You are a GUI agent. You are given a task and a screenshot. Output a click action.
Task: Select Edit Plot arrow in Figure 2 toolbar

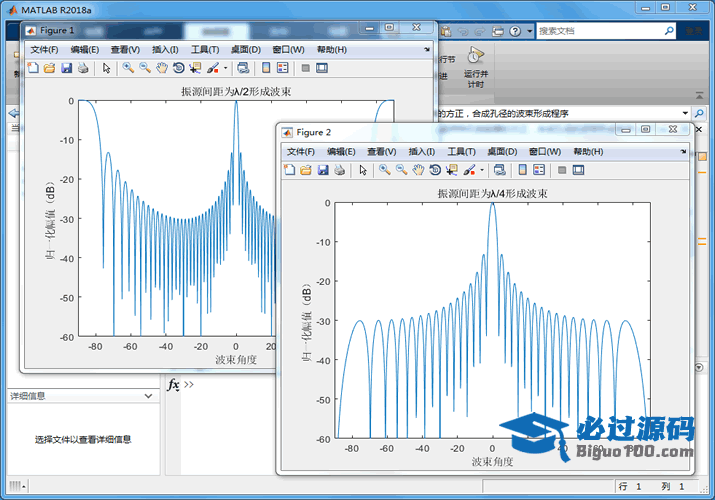tap(363, 170)
